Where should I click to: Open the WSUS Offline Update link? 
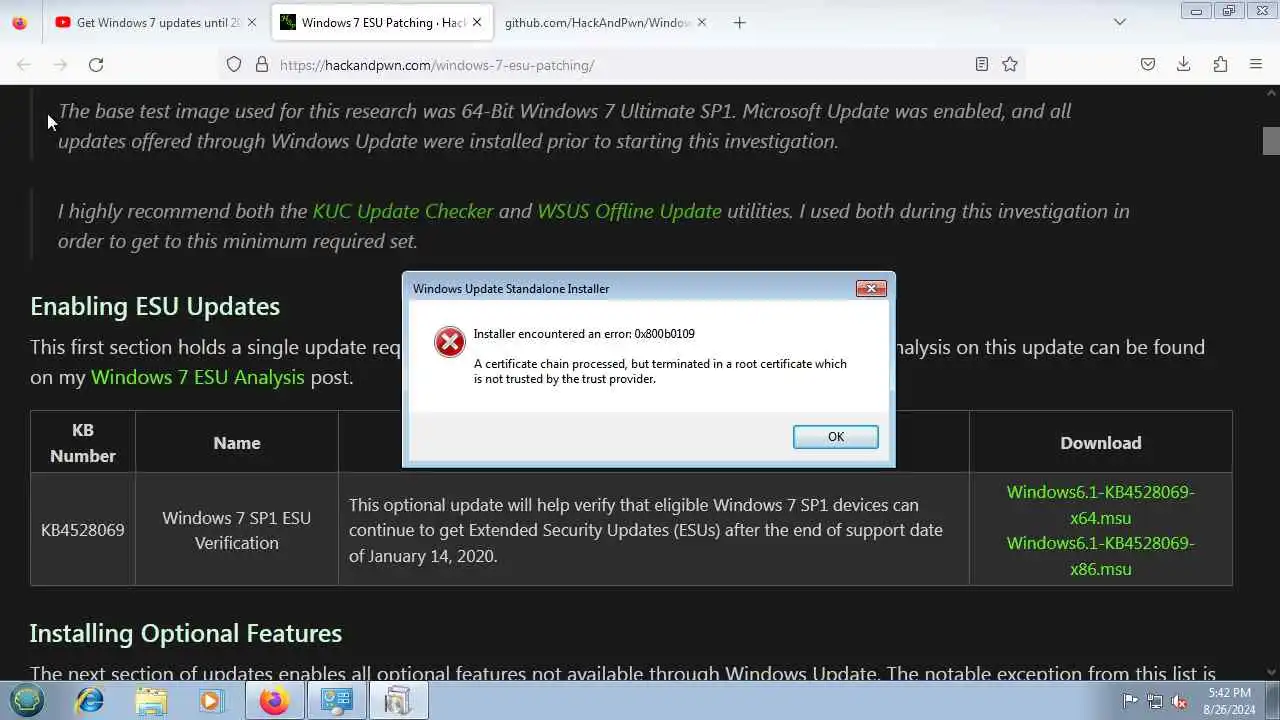[x=629, y=211]
